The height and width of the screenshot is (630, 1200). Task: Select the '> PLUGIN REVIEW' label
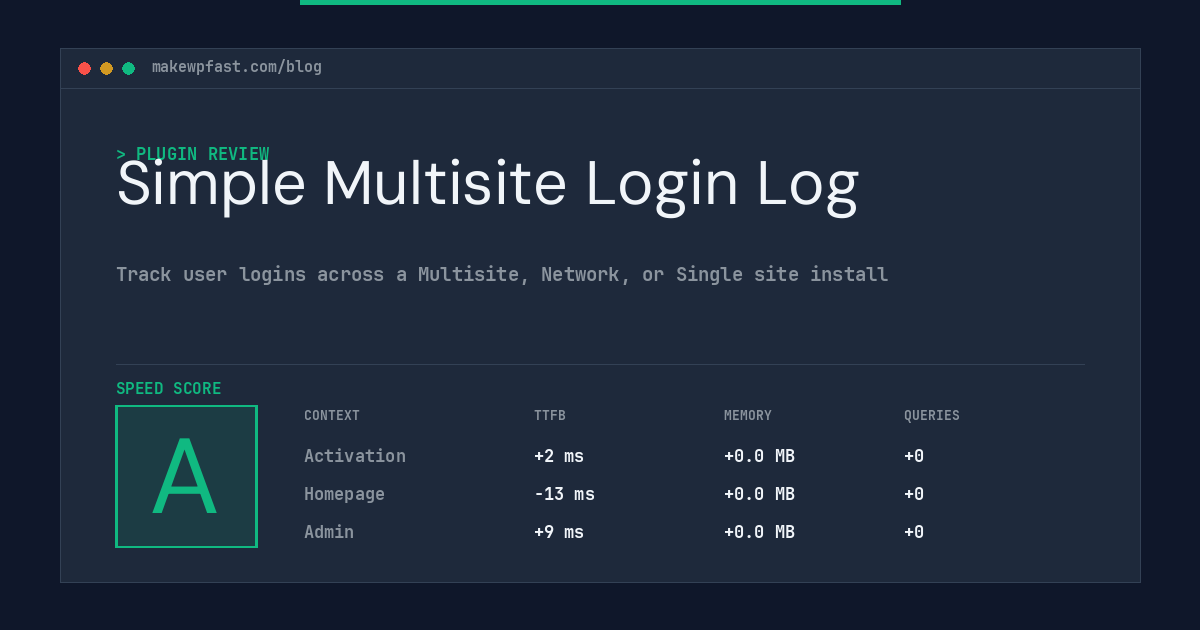192,154
